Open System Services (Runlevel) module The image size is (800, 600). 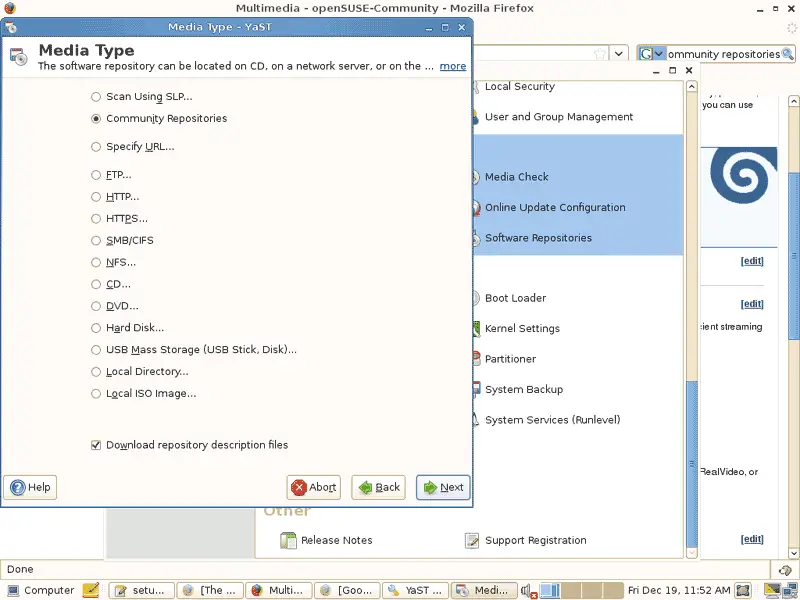click(x=553, y=420)
